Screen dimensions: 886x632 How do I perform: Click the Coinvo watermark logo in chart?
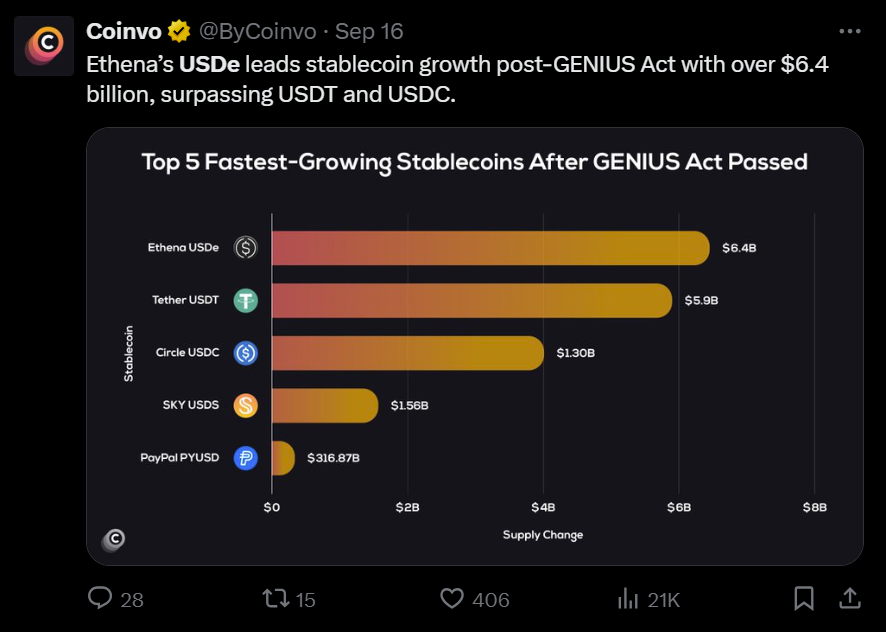[x=114, y=539]
